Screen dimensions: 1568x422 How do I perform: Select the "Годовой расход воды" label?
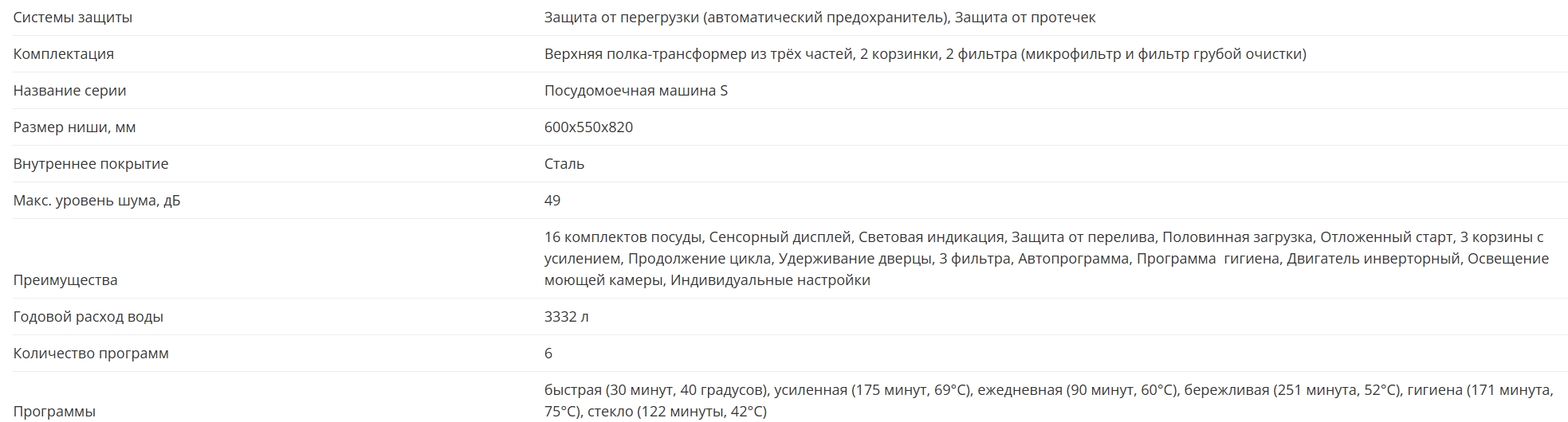click(88, 317)
